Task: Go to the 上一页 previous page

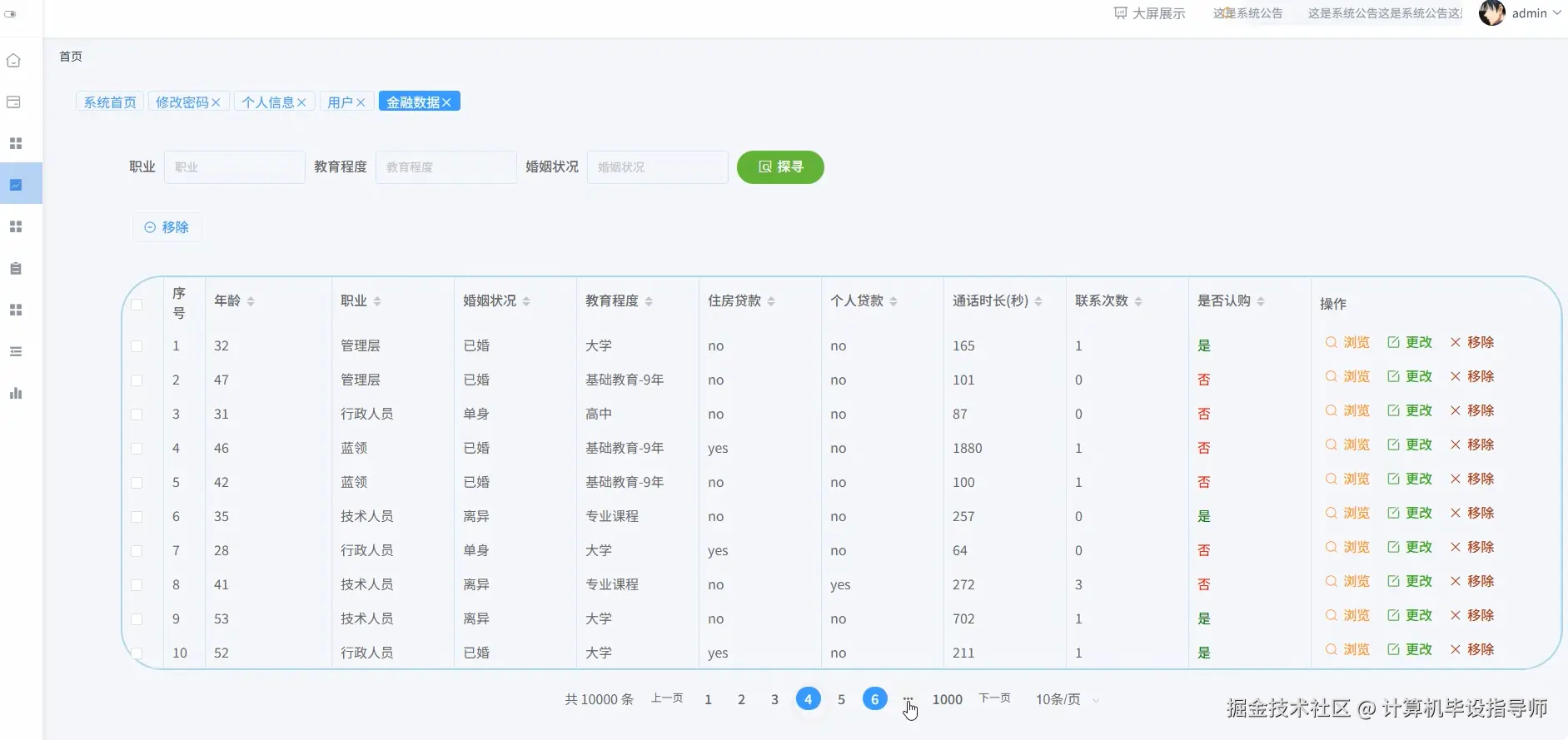Action: pyautogui.click(x=667, y=698)
